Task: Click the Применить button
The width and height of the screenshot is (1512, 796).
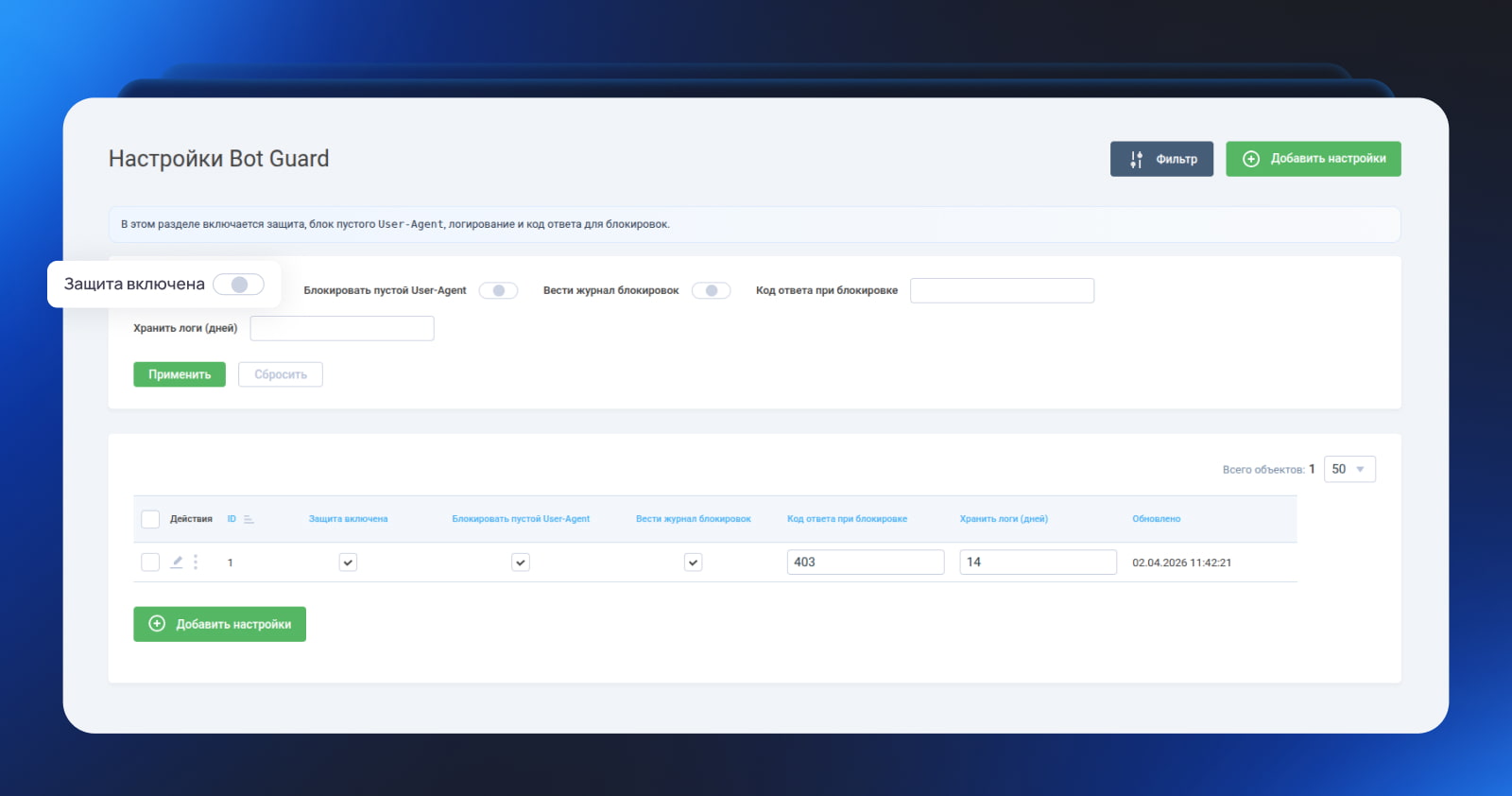Action: click(x=180, y=374)
